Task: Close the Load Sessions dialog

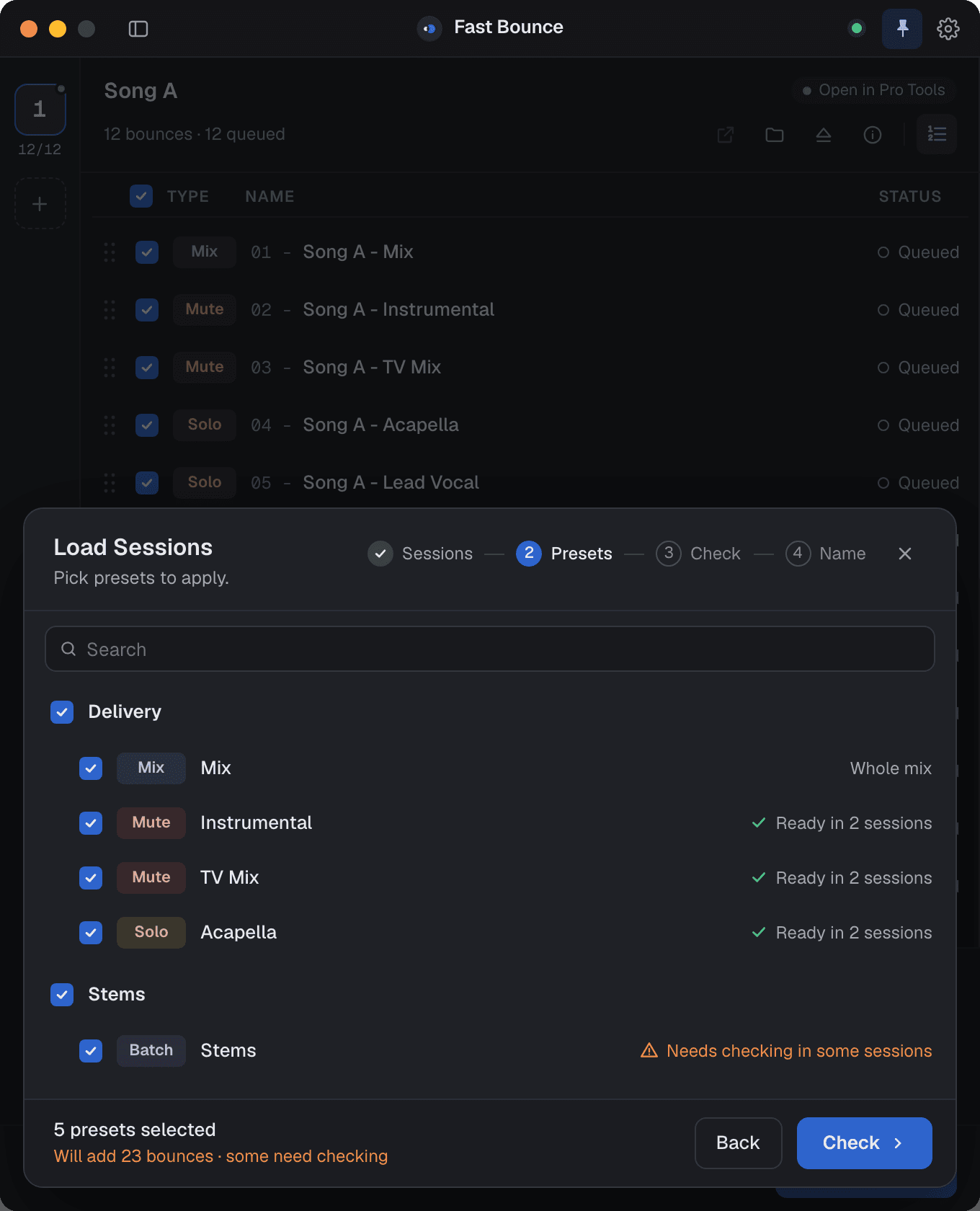Action: coord(905,554)
